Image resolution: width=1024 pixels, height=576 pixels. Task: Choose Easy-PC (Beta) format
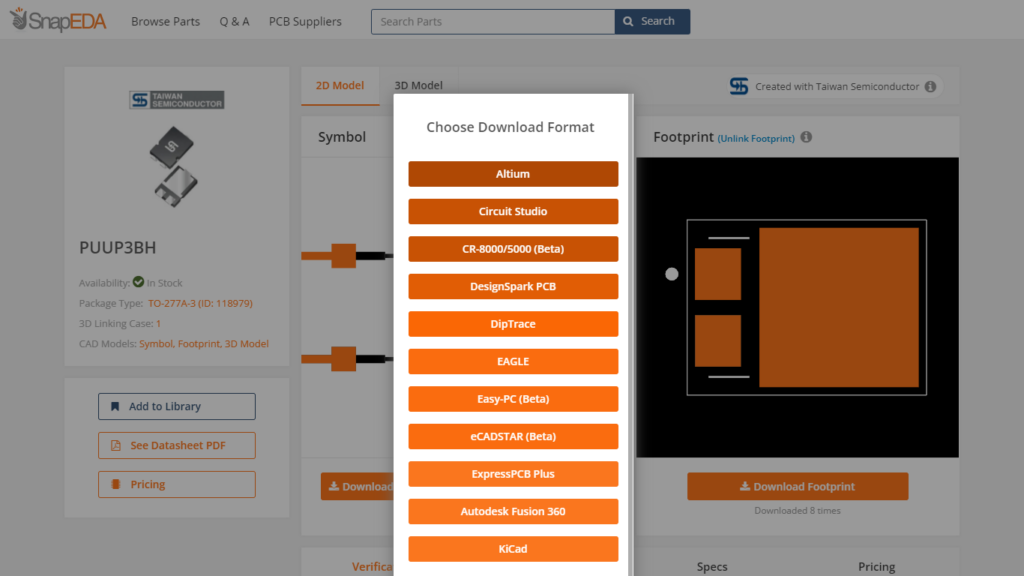pos(513,399)
